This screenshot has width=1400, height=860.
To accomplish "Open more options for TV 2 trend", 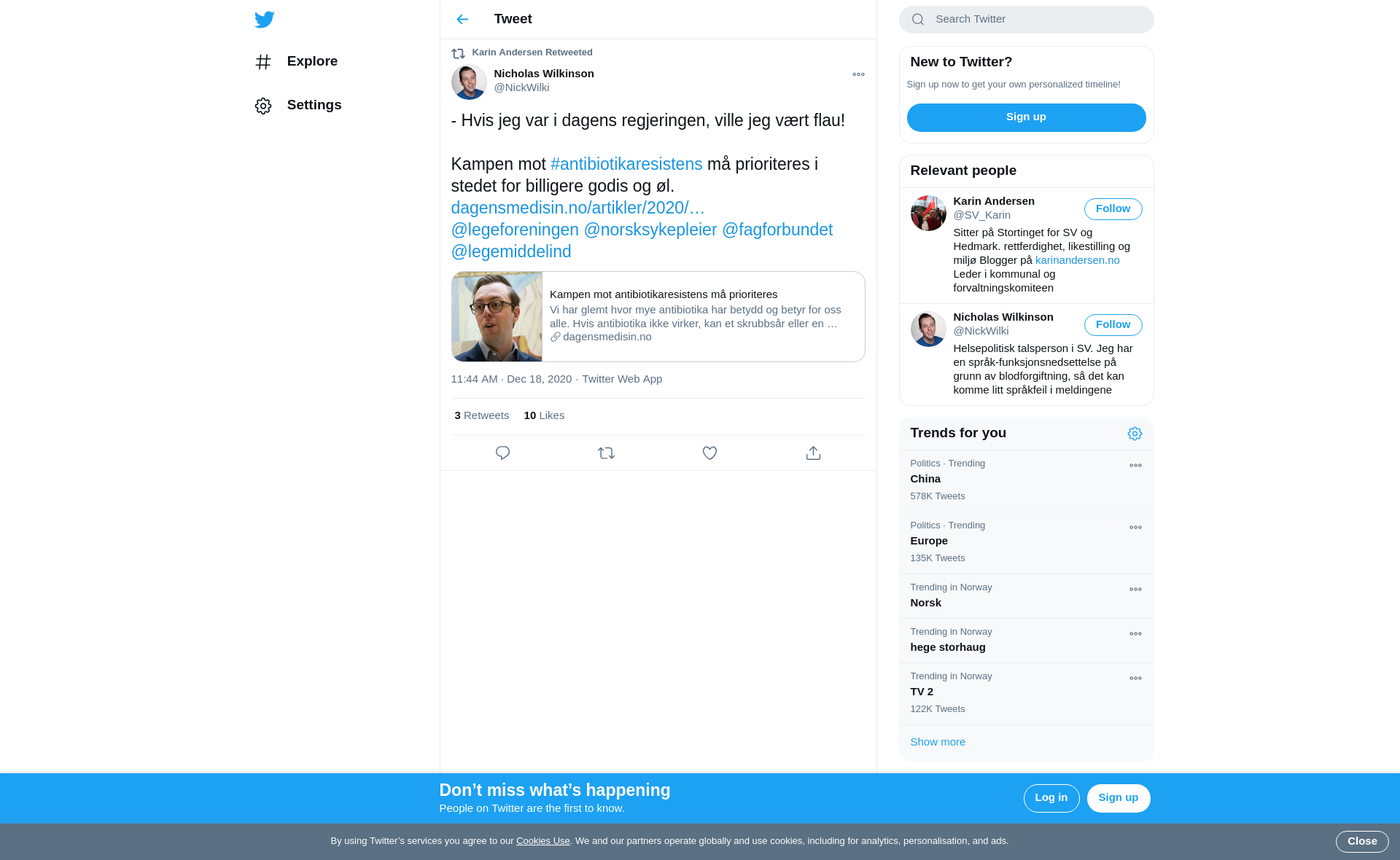I will tap(1135, 679).
